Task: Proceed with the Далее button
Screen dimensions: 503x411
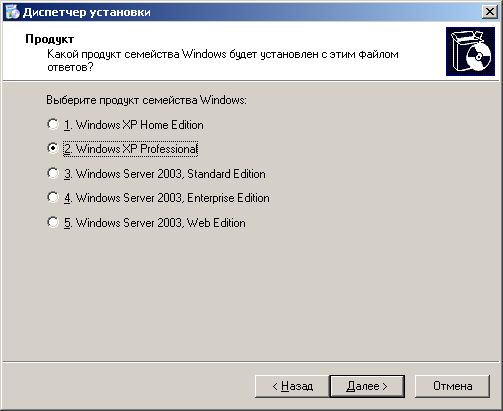Action: coord(367,386)
